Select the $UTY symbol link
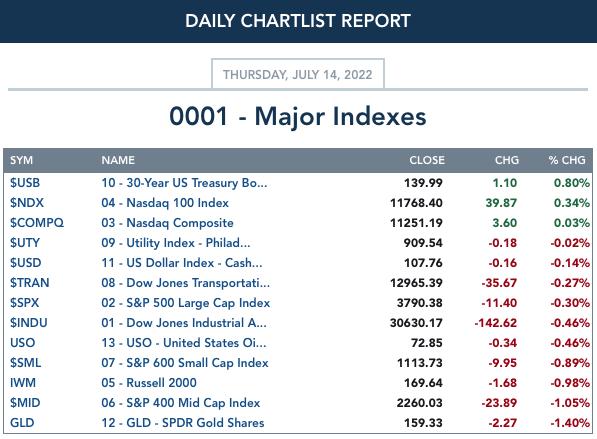597x439 pixels. click(25, 243)
